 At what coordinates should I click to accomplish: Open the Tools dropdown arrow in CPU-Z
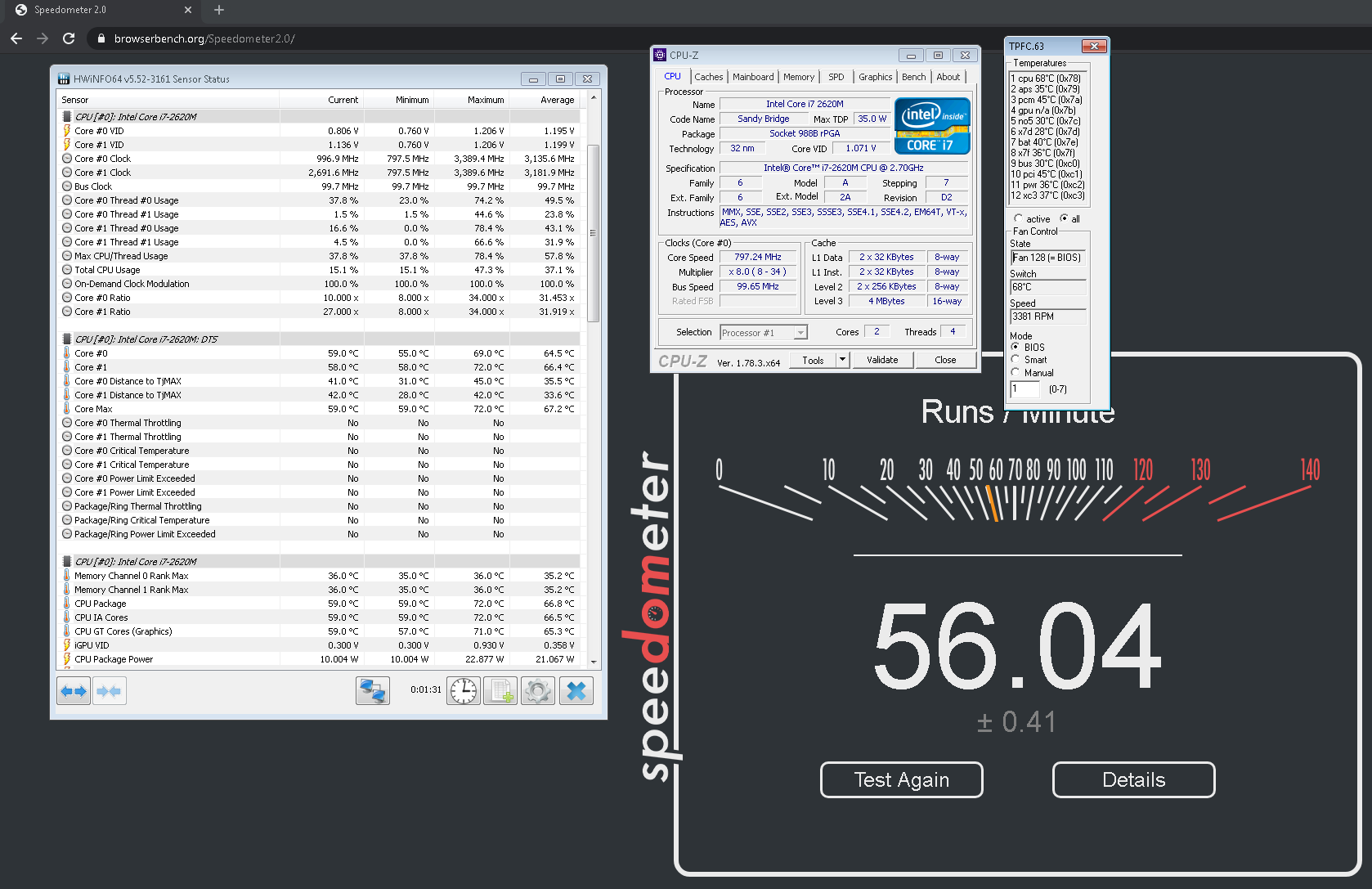(842, 360)
